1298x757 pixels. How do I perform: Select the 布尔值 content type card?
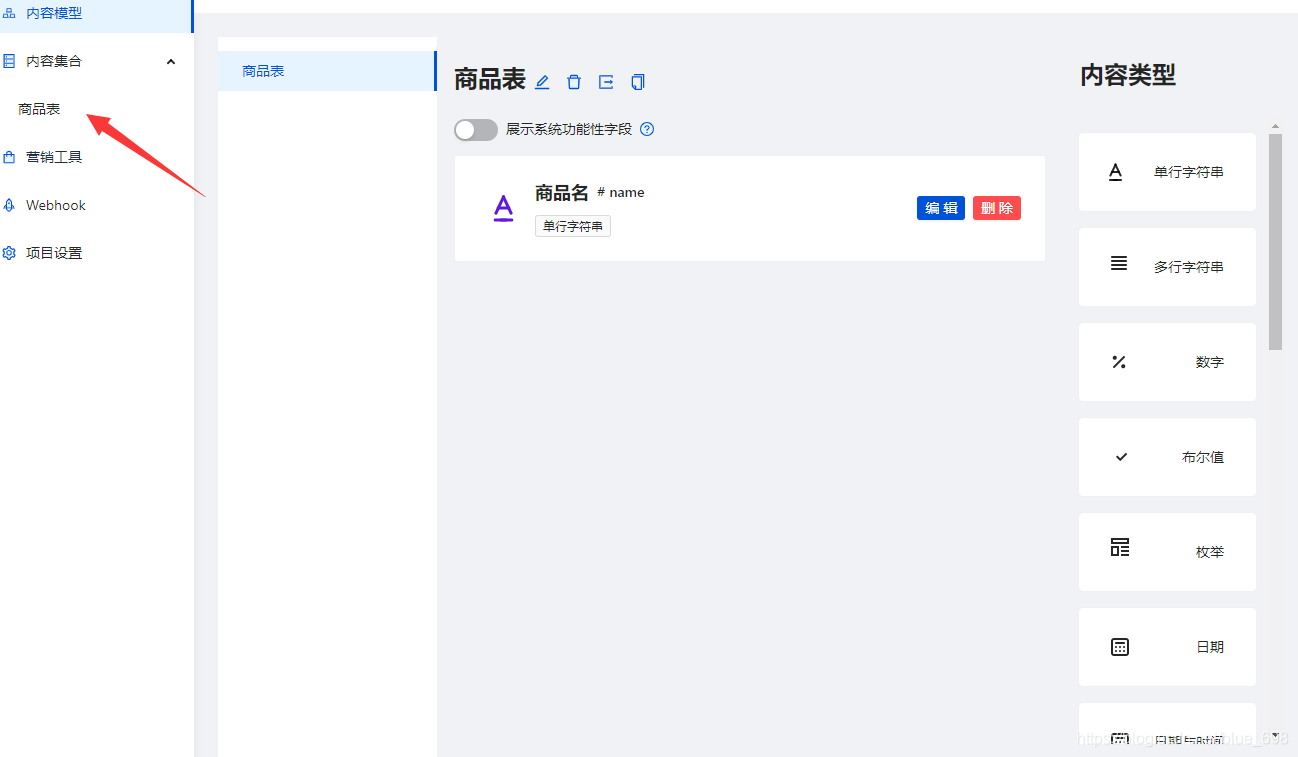pos(1167,457)
